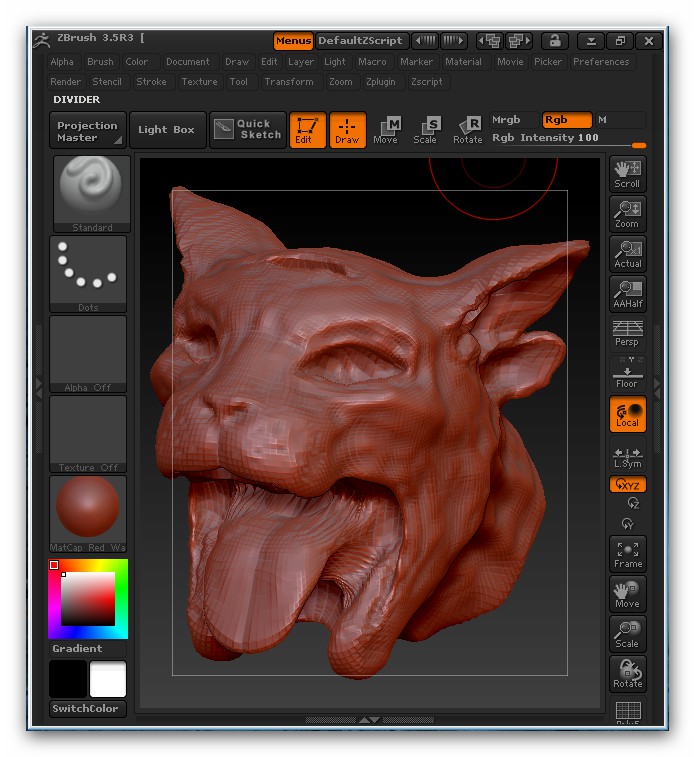Select the Move transform tool
Viewport: 695px width, 757px height.
386,130
